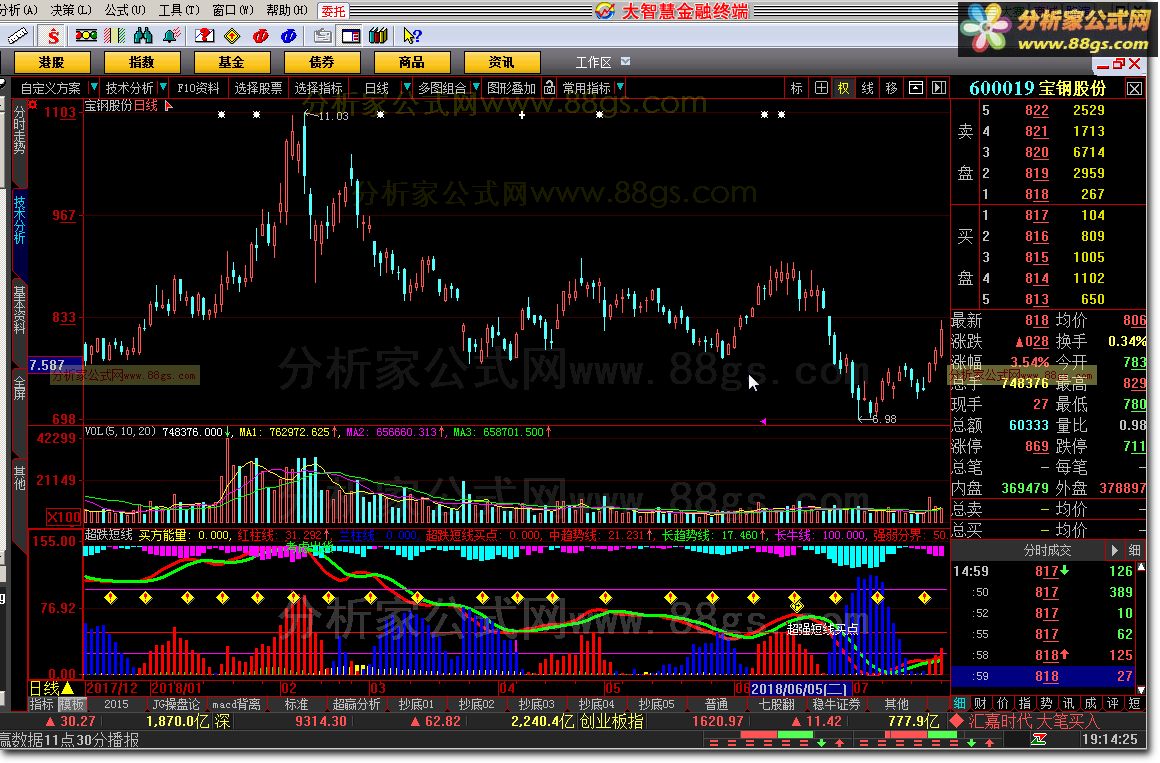Click the 港股 yellow button
Screen dimensions: 1160x763
[52, 62]
